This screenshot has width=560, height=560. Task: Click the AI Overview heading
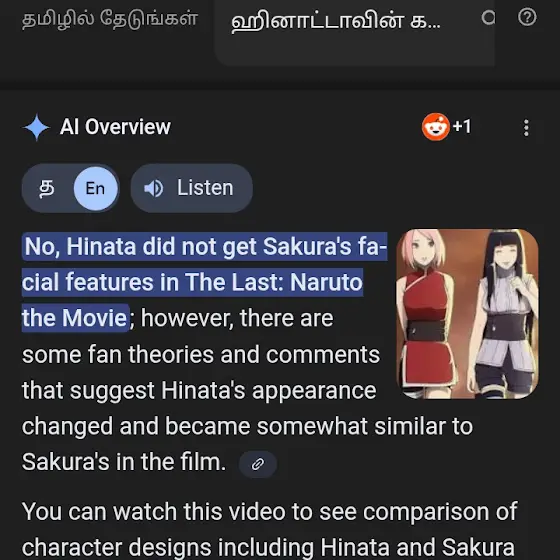pyautogui.click(x=115, y=127)
